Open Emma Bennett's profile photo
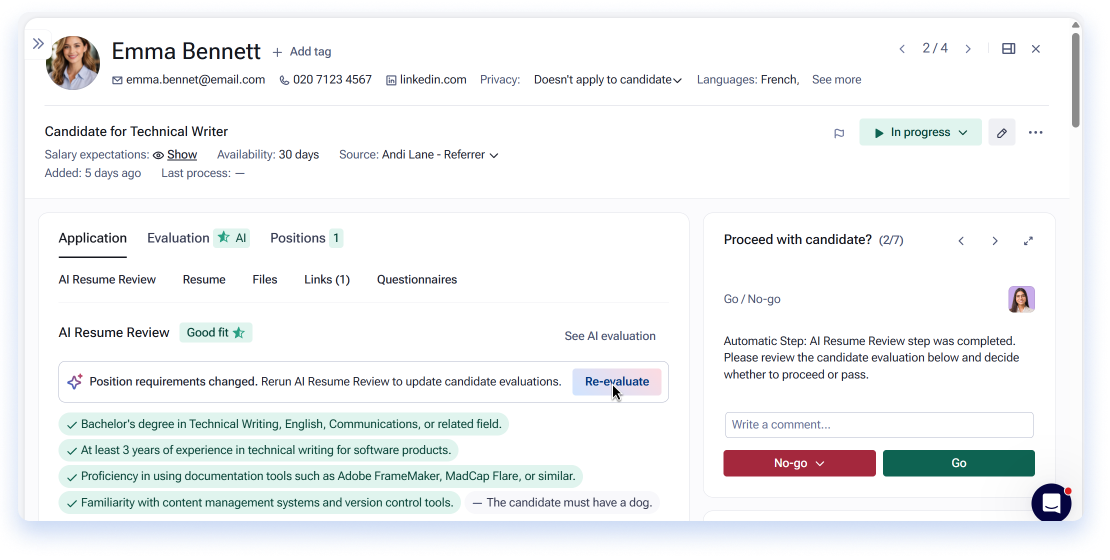This screenshot has width=1110, height=560. (x=72, y=62)
